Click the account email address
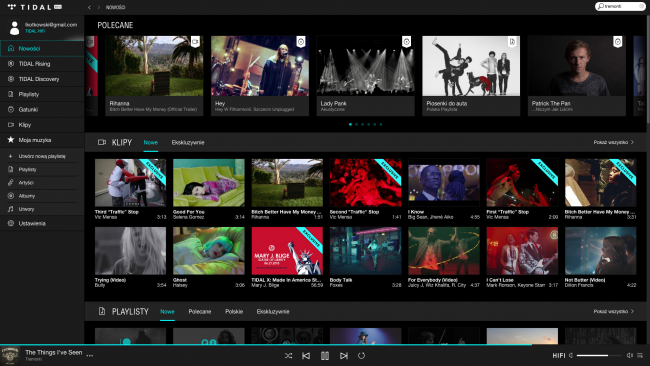The width and height of the screenshot is (650, 366). tap(51, 25)
